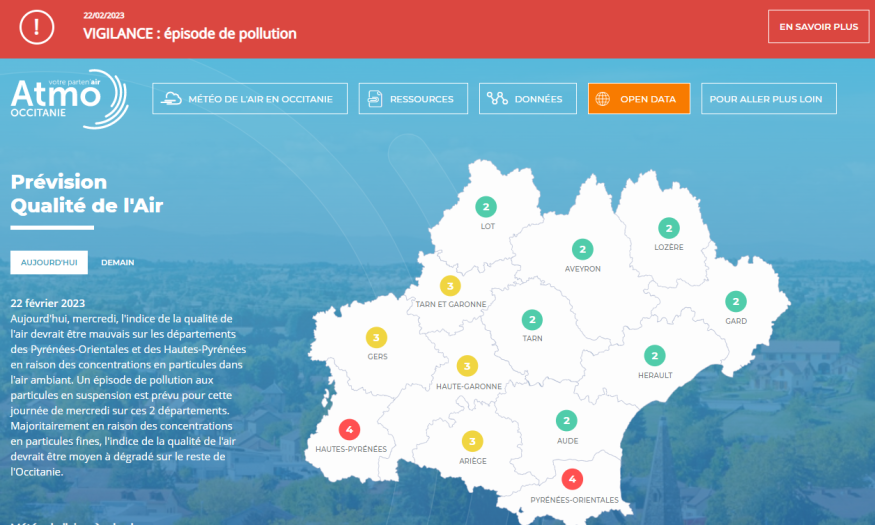
Task: Open Pour aller plus loin menu
Action: 768,99
